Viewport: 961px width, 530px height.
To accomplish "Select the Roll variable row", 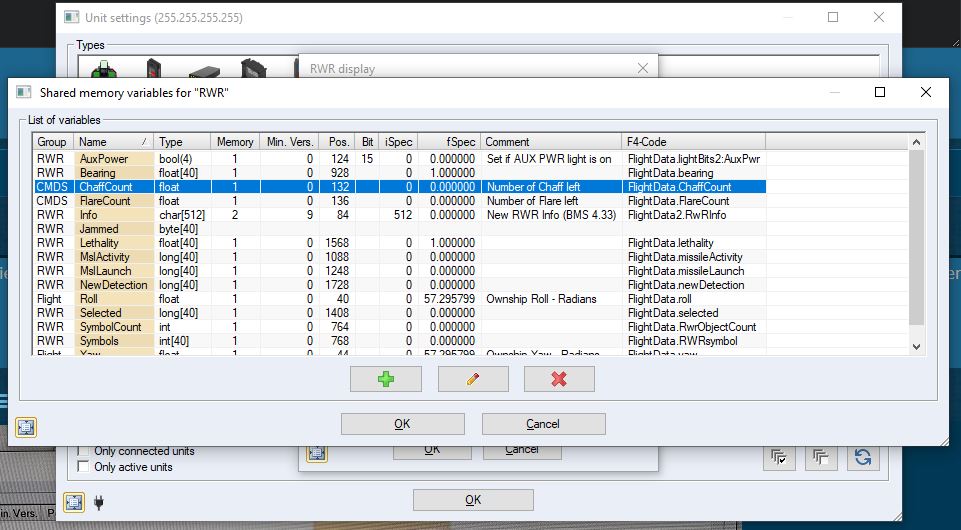I will coord(400,299).
